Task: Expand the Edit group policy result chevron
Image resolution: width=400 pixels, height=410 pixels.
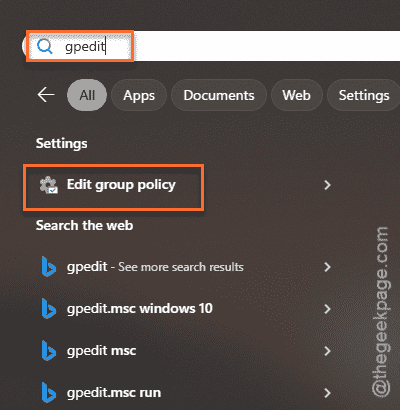Action: click(327, 185)
